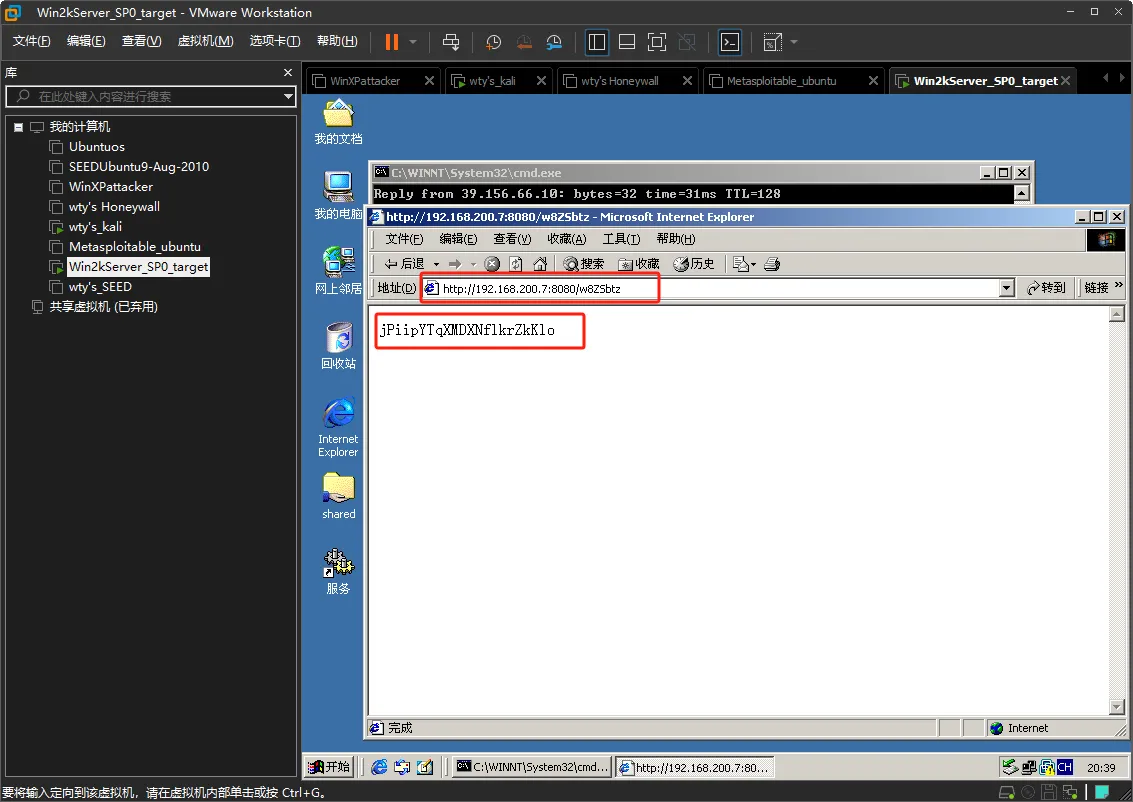The width and height of the screenshot is (1133, 802).
Task: Click the CH input language tray indicator
Action: click(1065, 767)
